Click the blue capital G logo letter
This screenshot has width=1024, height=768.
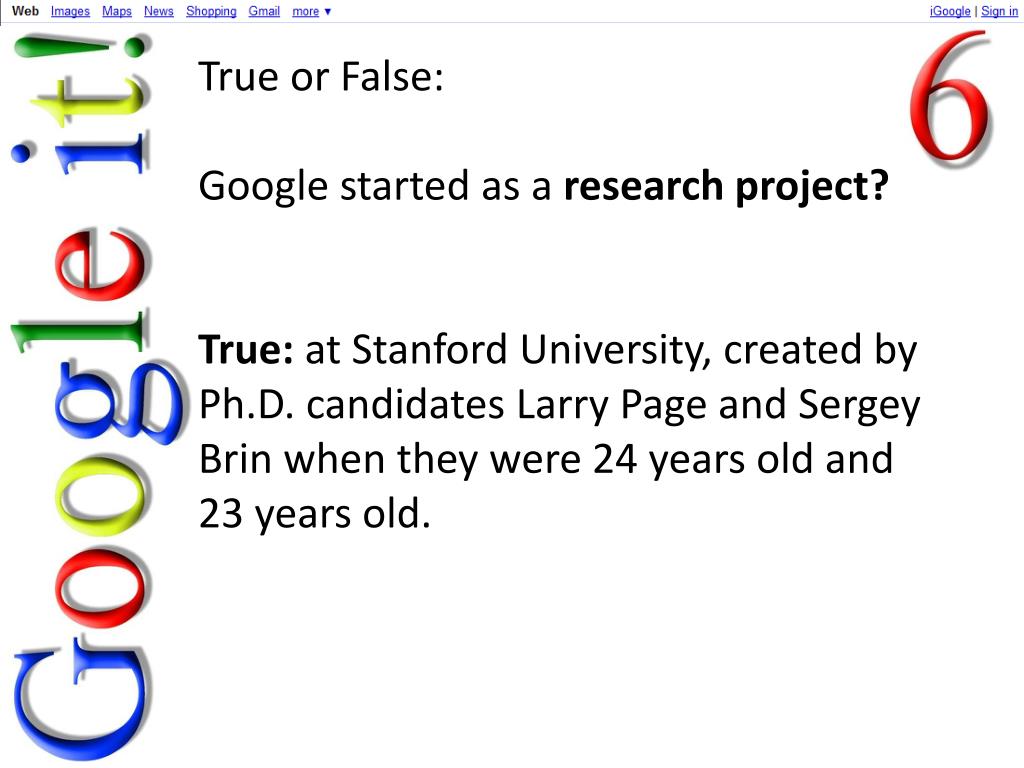click(x=82, y=702)
